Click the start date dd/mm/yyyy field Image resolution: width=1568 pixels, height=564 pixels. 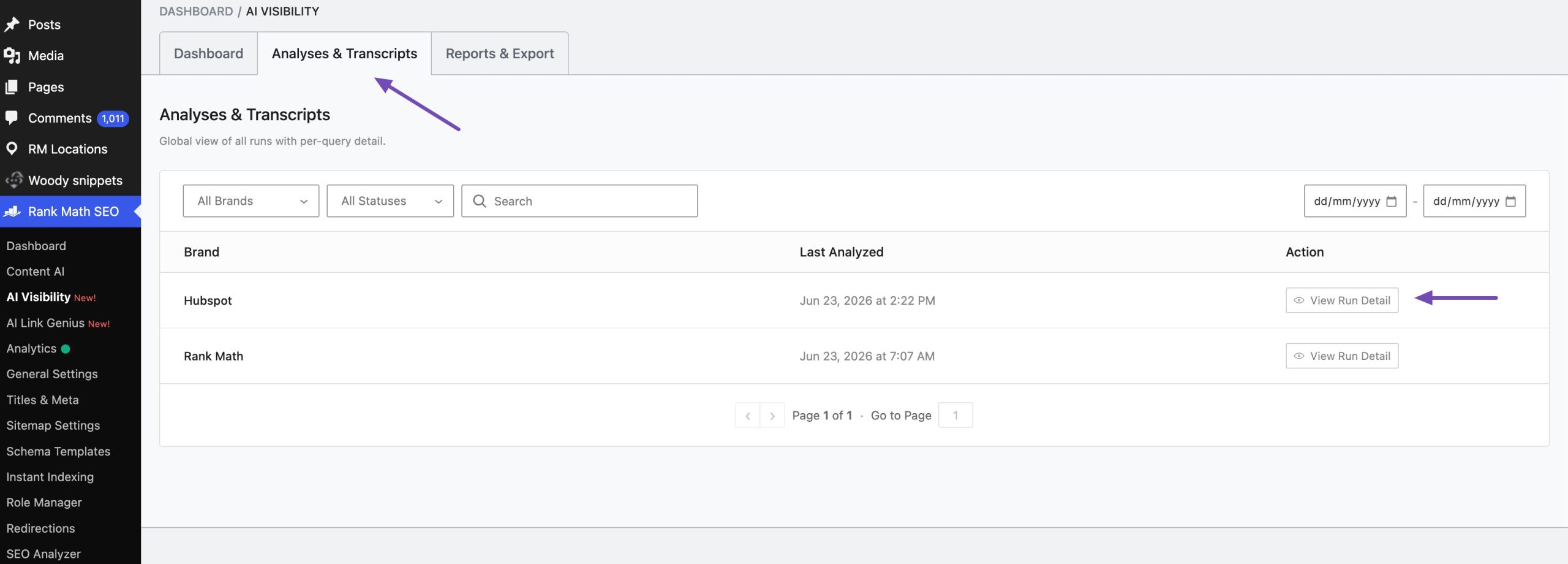pos(1355,201)
